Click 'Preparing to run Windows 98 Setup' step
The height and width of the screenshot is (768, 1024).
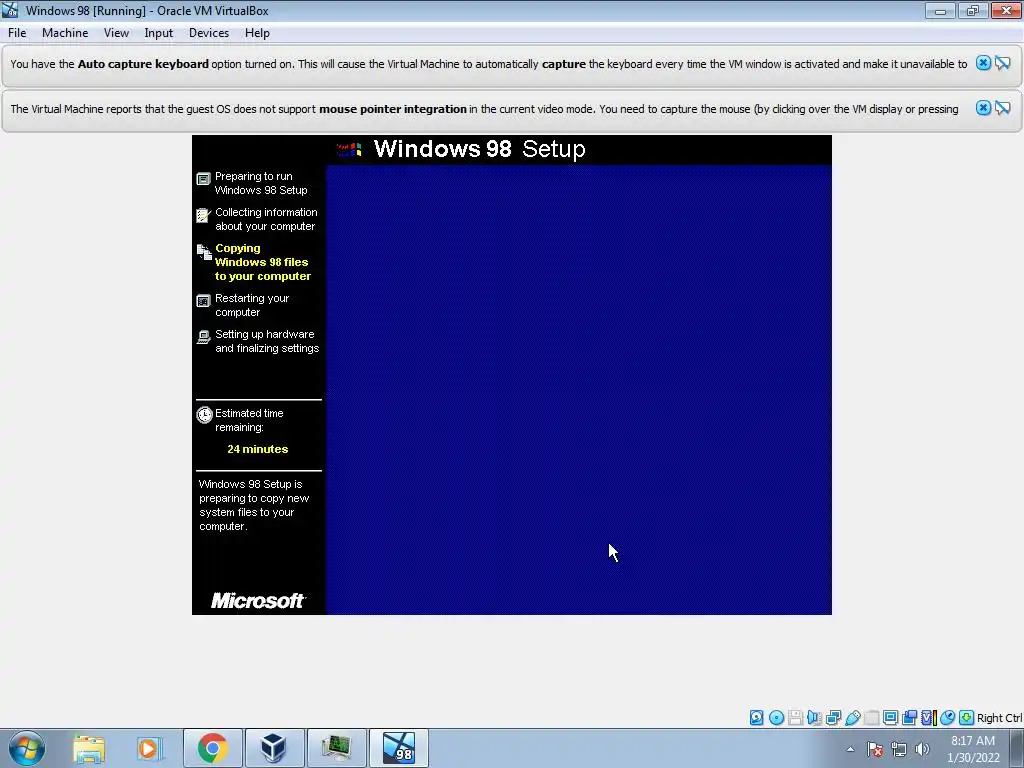[261, 183]
